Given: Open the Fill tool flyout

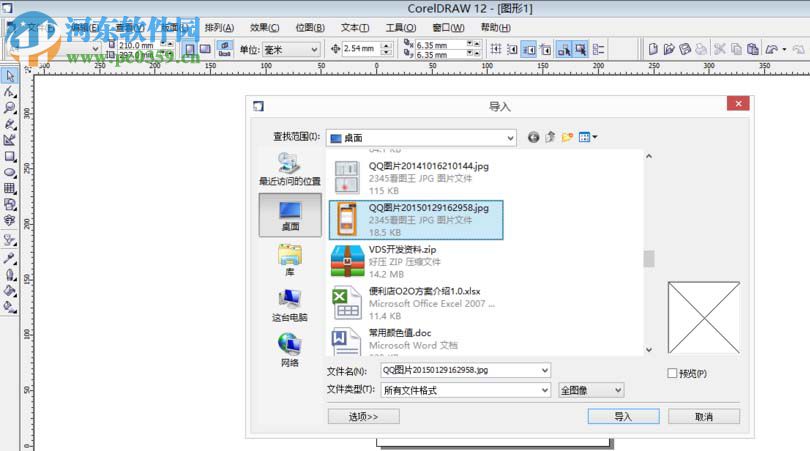Looking at the screenshot, I should coord(9,291).
